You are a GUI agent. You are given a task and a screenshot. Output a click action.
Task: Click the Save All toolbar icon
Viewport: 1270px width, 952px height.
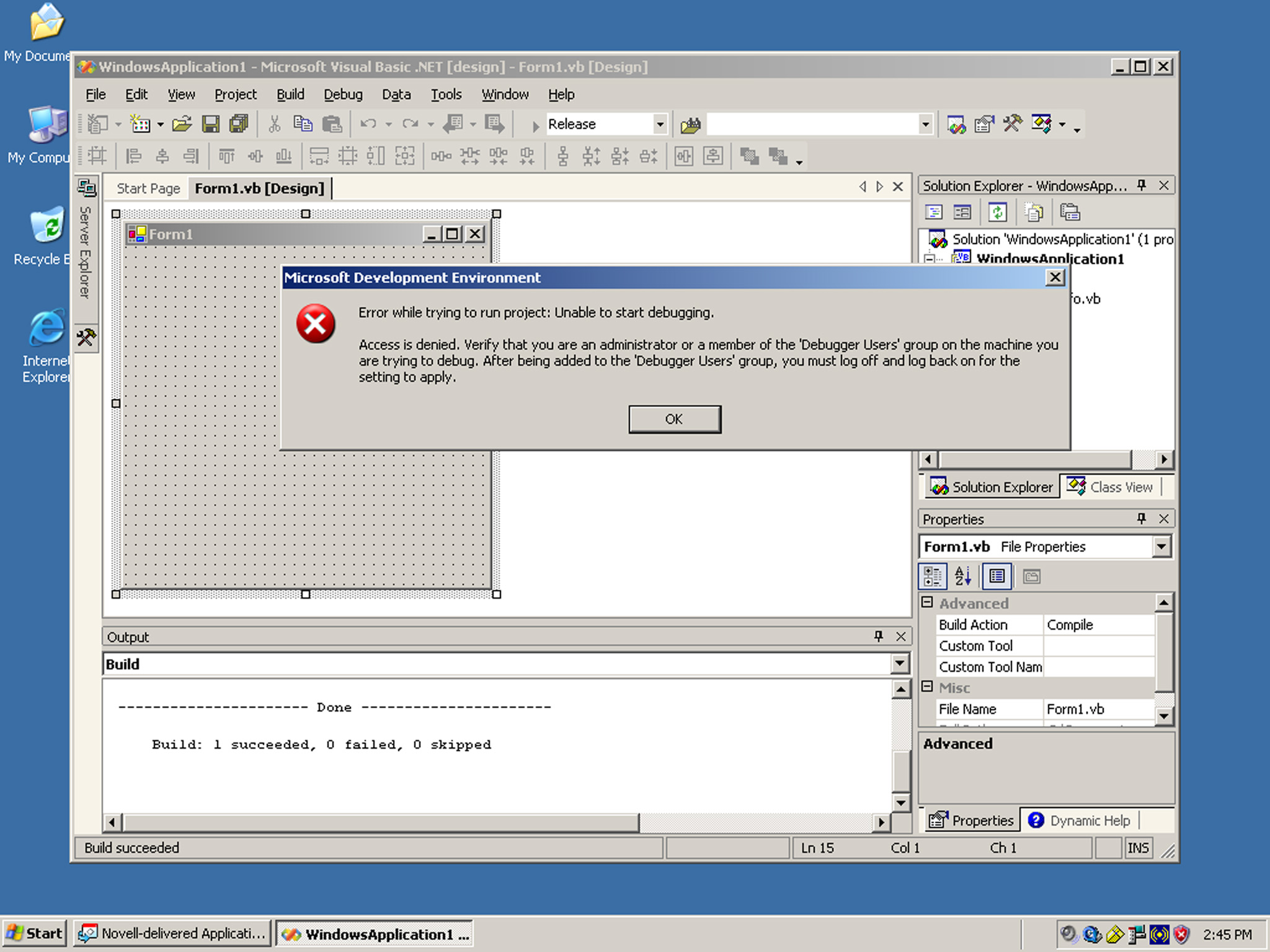coord(239,125)
